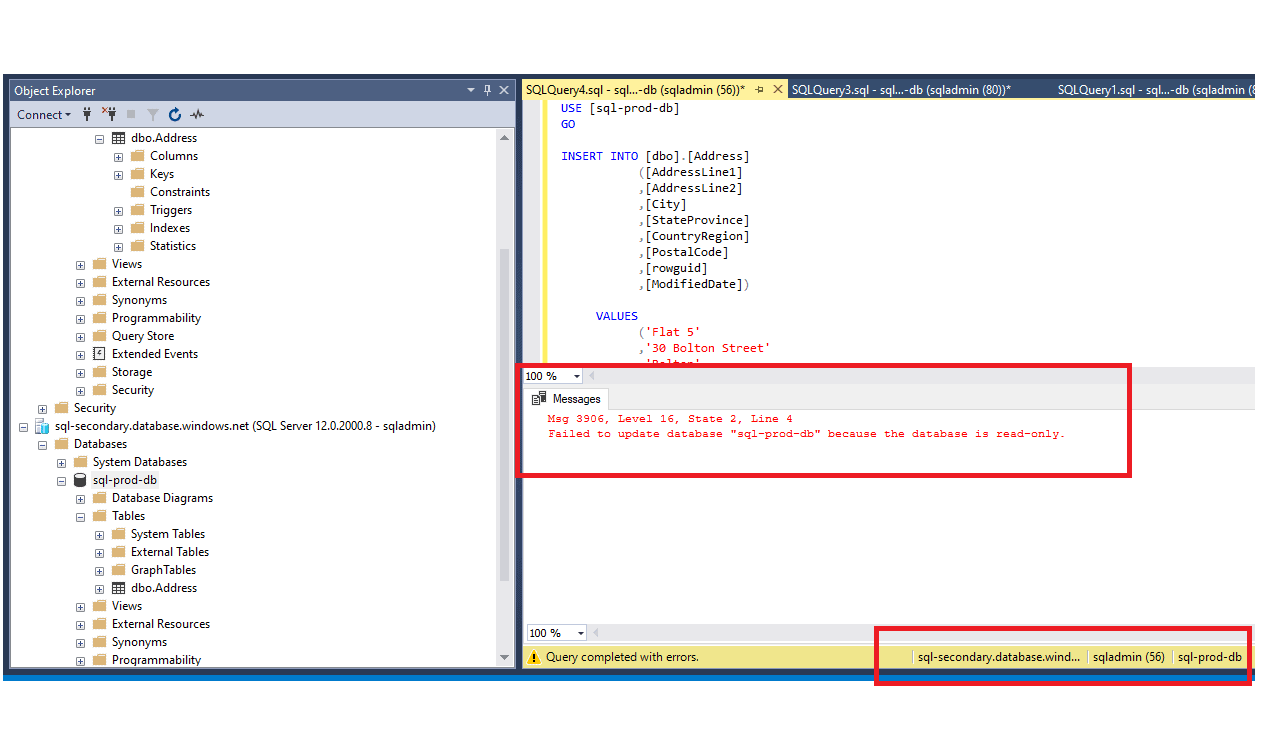Viewport: 1288px width, 731px height.
Task: Open the 100 % zoom dropdown above Messages
Action: click(x=577, y=376)
